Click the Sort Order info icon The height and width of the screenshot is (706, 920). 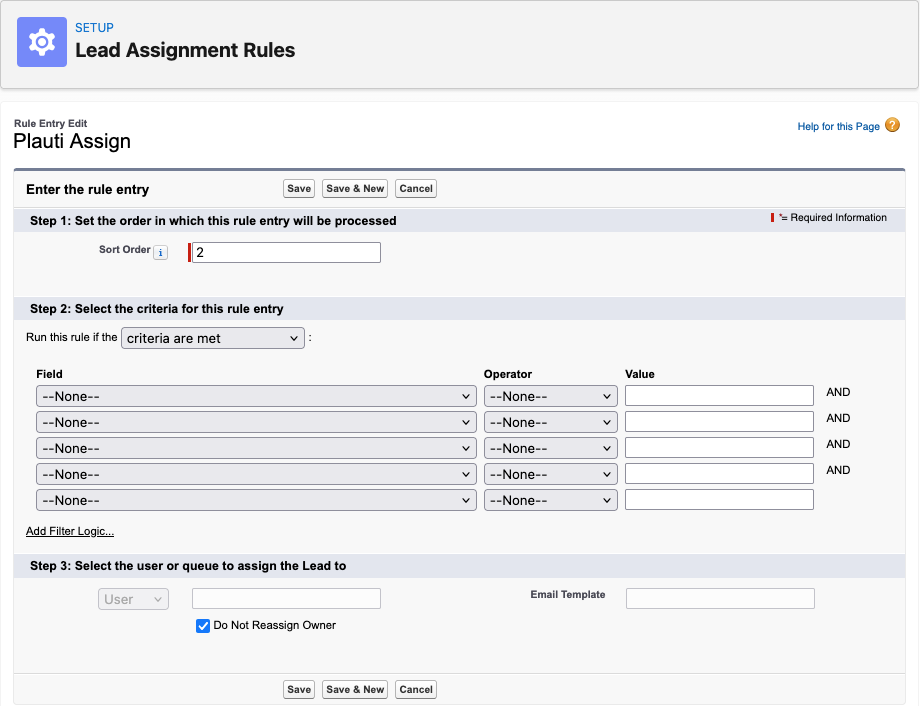coord(161,252)
